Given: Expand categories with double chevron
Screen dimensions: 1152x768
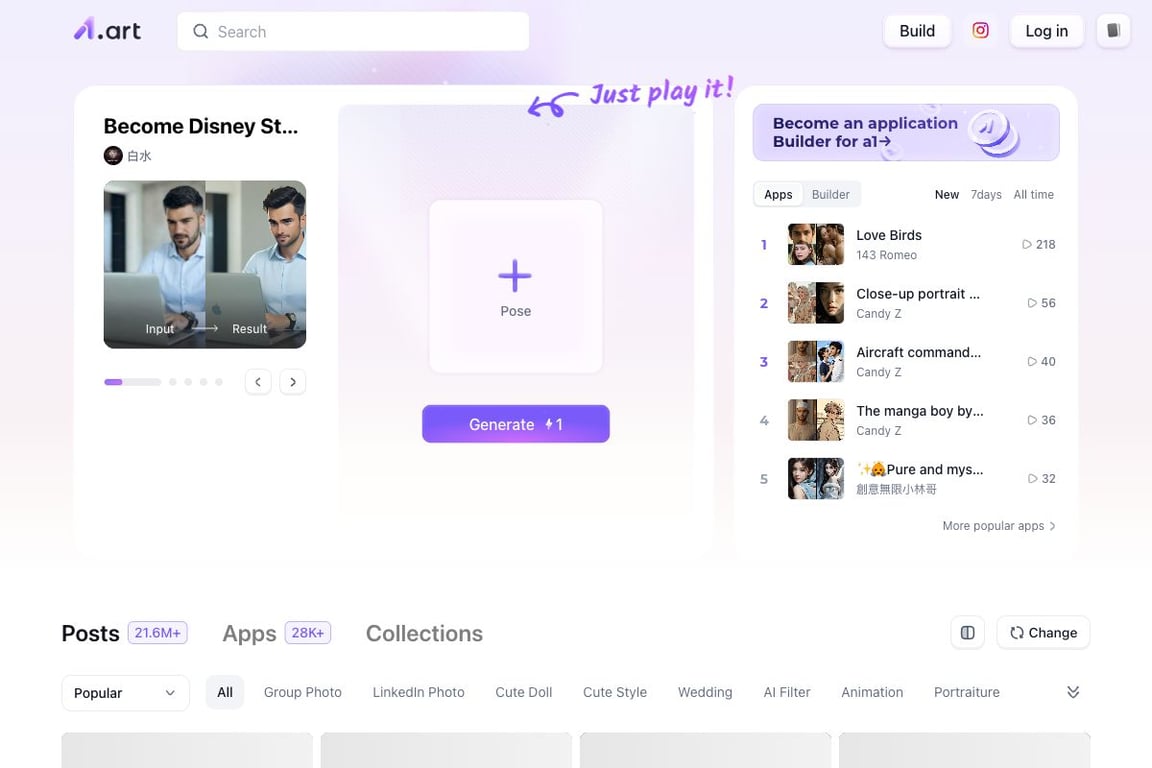Looking at the screenshot, I should click(1073, 692).
